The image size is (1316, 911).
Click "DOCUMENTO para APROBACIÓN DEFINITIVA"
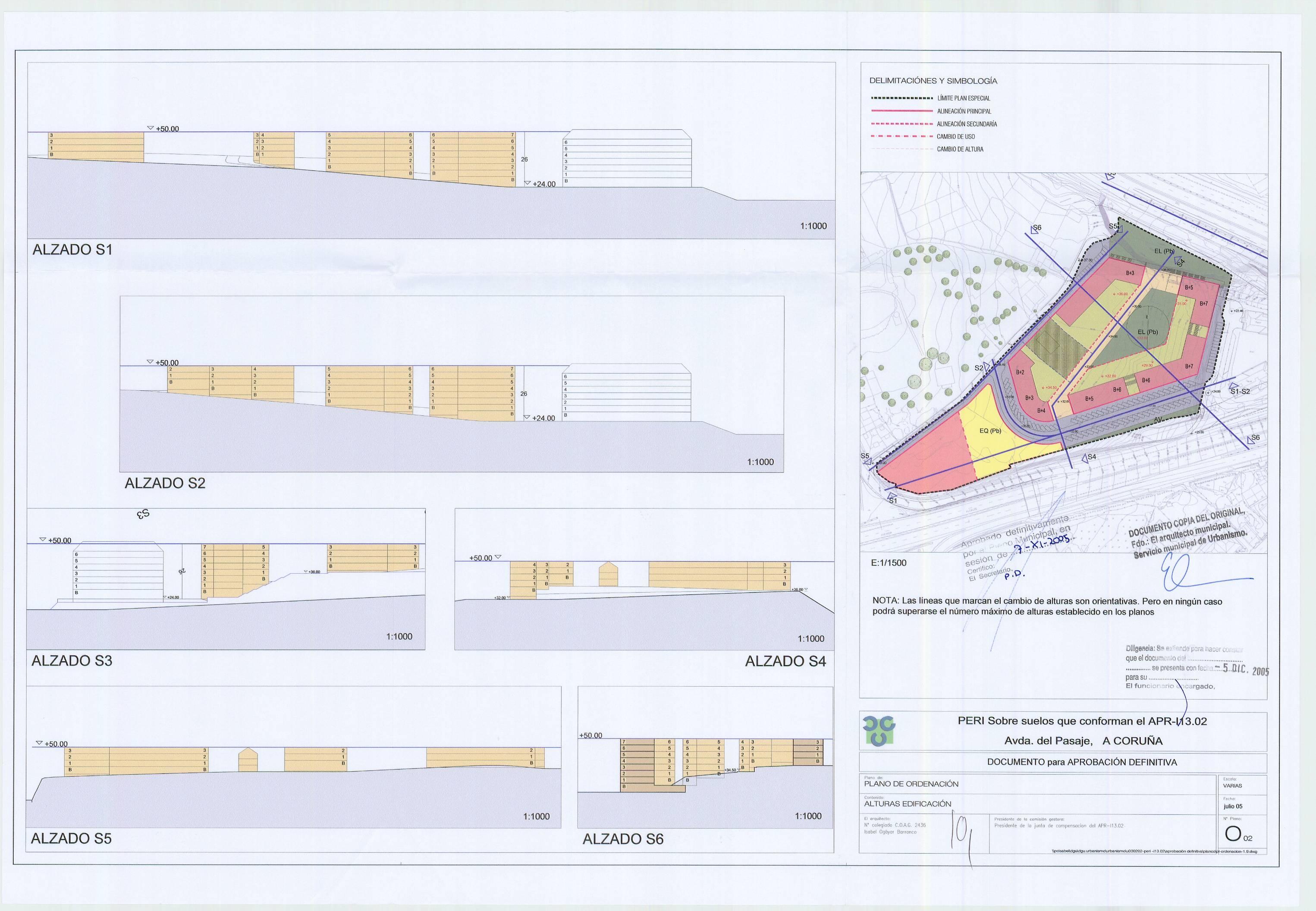point(1082,762)
